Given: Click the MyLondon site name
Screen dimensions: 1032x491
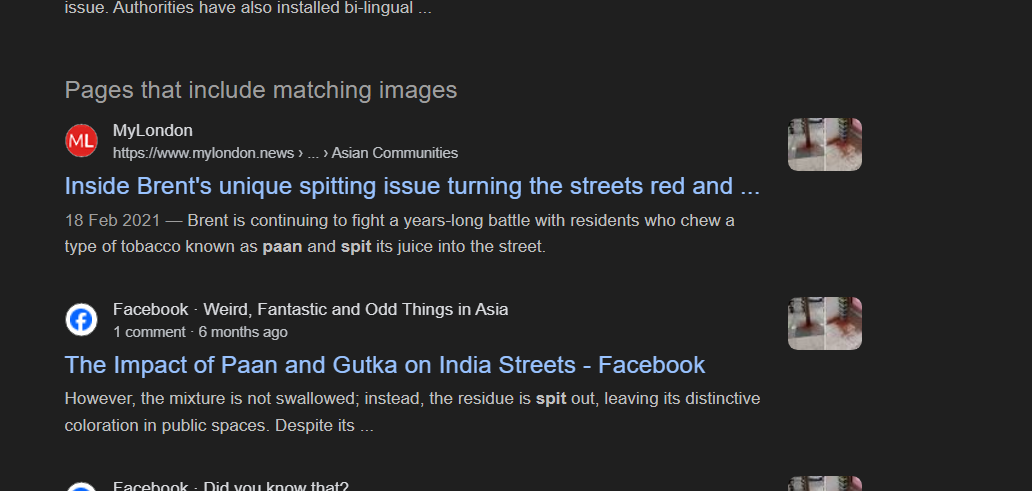Looking at the screenshot, I should (x=153, y=130).
